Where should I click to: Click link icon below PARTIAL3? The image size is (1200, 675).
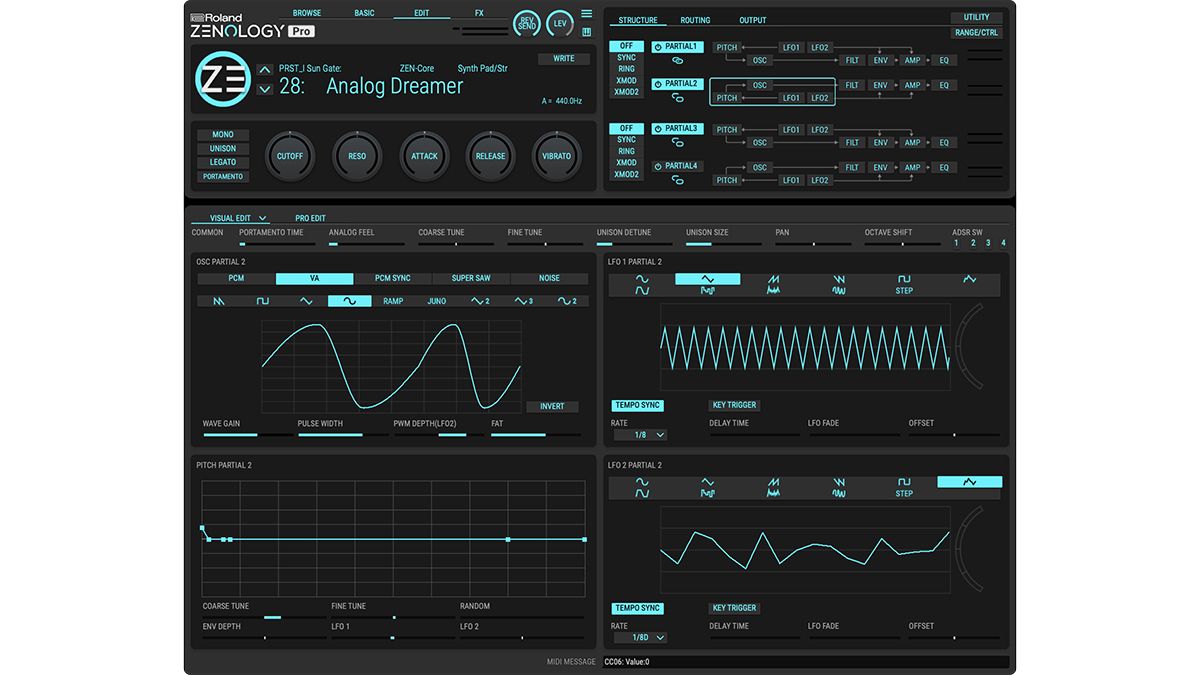tap(677, 142)
